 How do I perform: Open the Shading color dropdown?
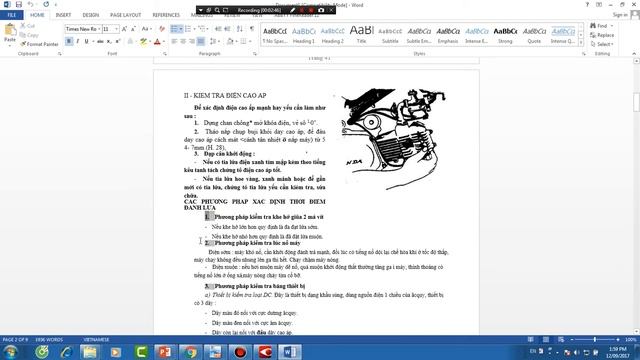click(x=236, y=41)
